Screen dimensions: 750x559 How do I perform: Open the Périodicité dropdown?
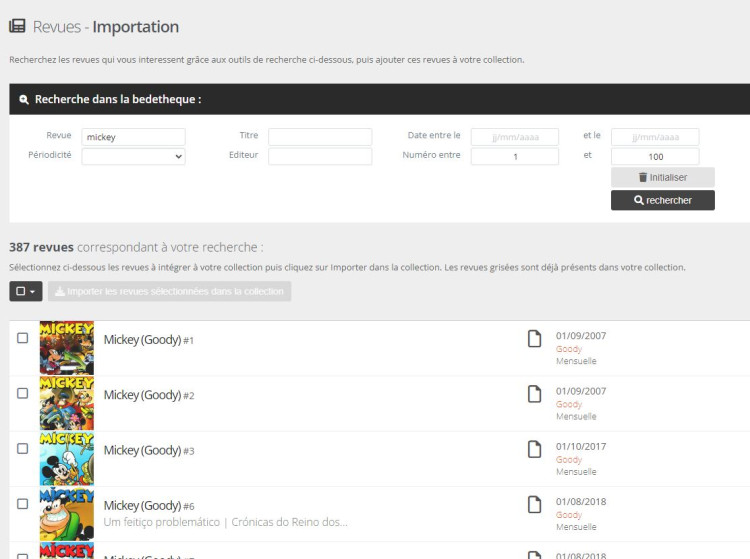[x=133, y=156]
